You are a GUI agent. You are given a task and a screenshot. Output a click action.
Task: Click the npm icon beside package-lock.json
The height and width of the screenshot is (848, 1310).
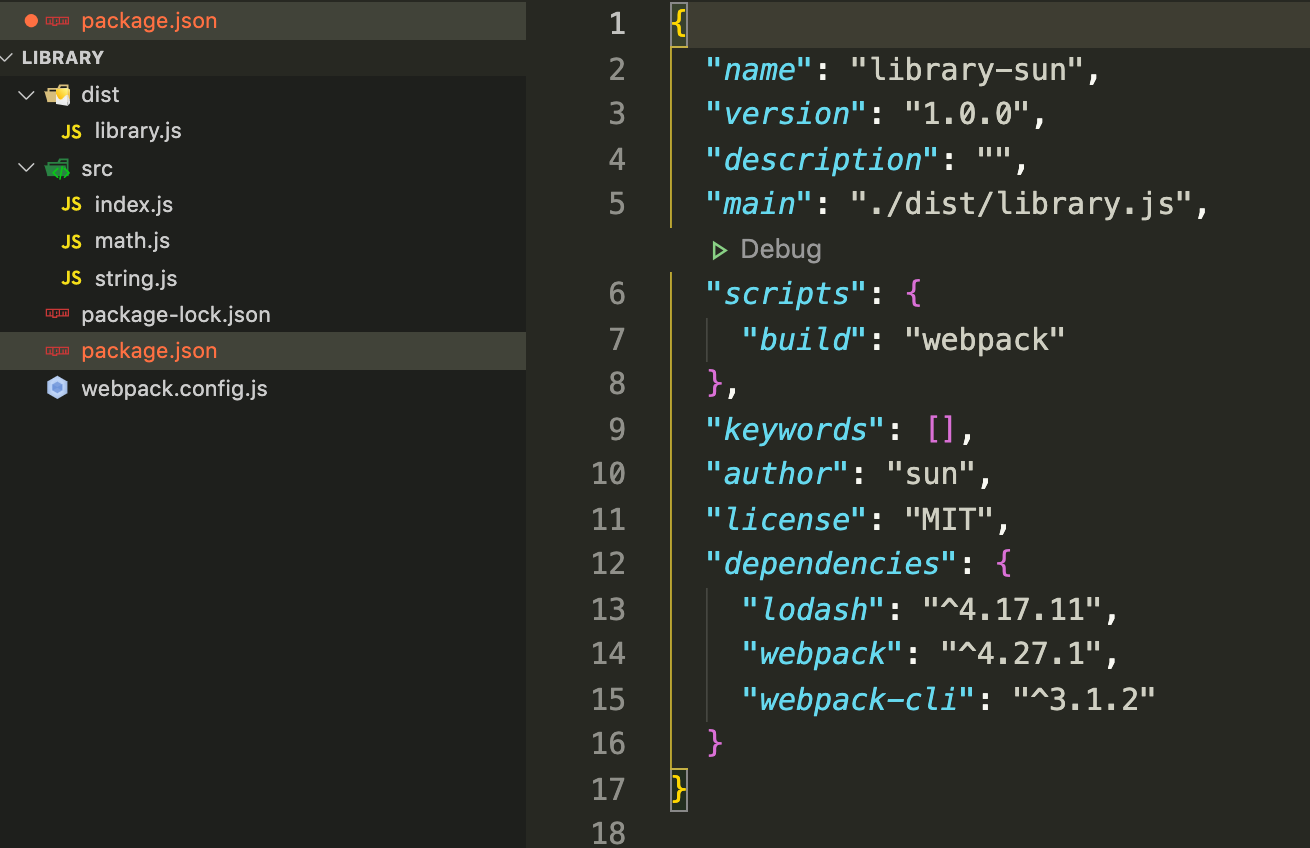pos(56,314)
